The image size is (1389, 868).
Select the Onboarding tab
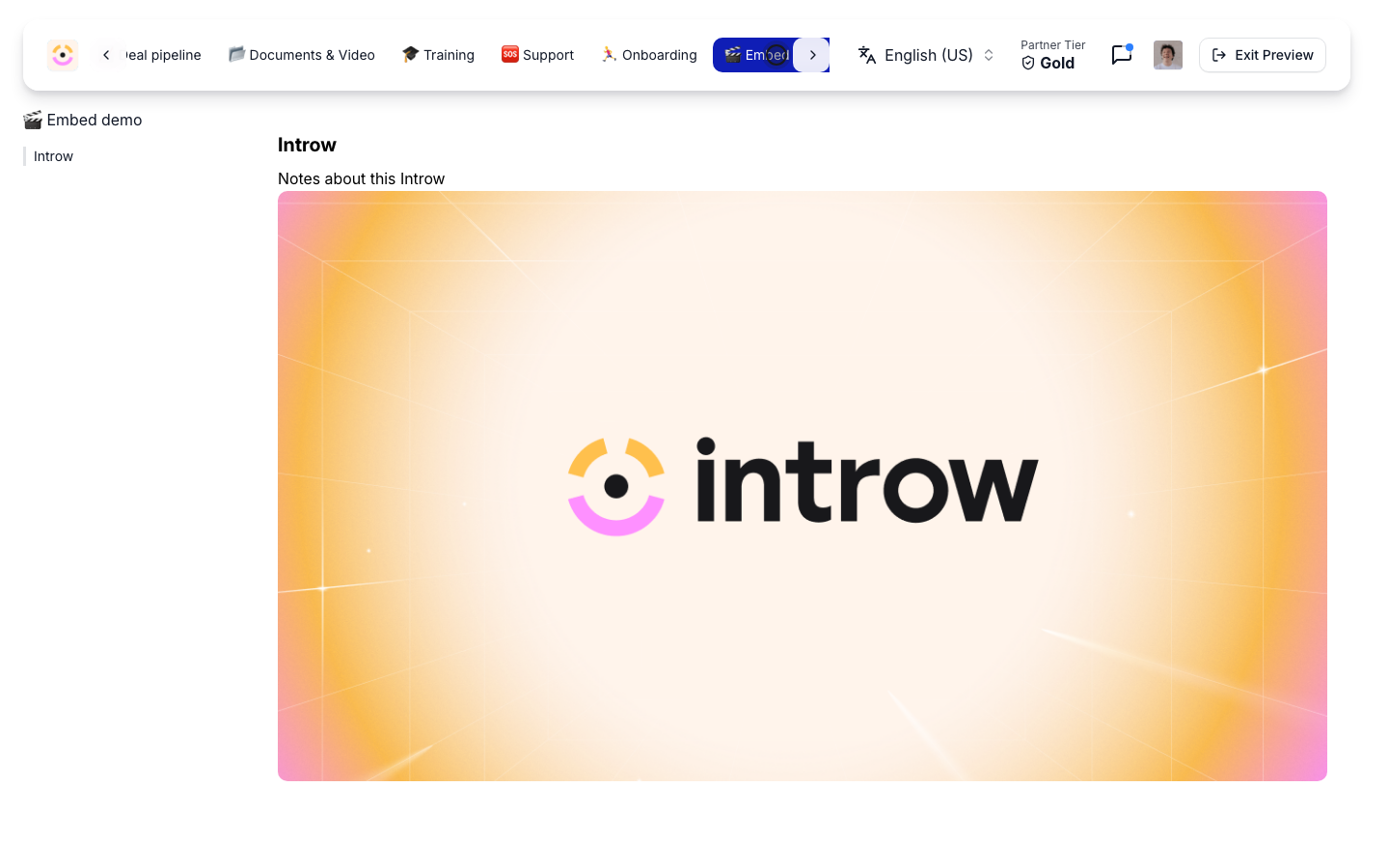click(648, 55)
